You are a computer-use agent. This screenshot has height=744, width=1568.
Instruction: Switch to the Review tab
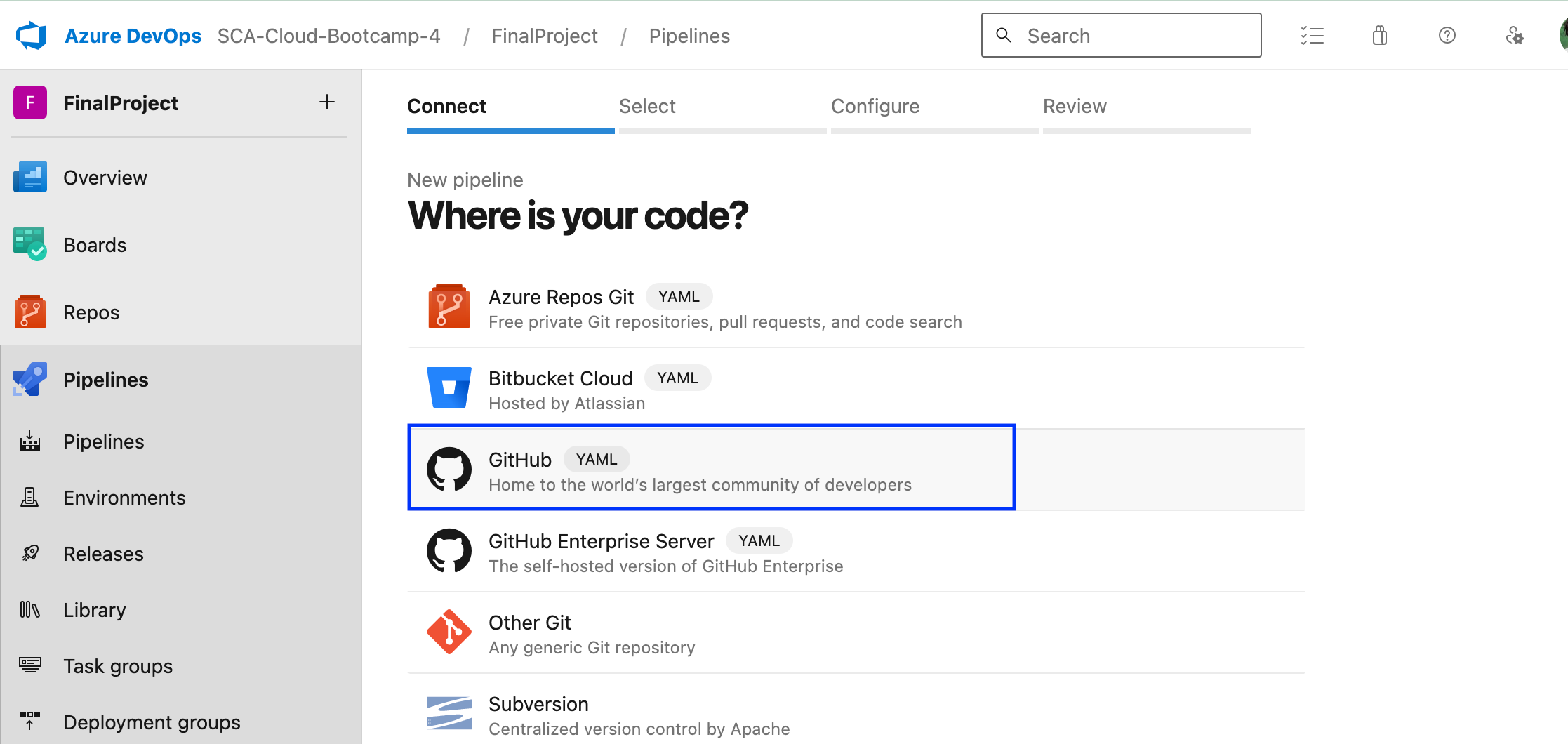point(1075,106)
